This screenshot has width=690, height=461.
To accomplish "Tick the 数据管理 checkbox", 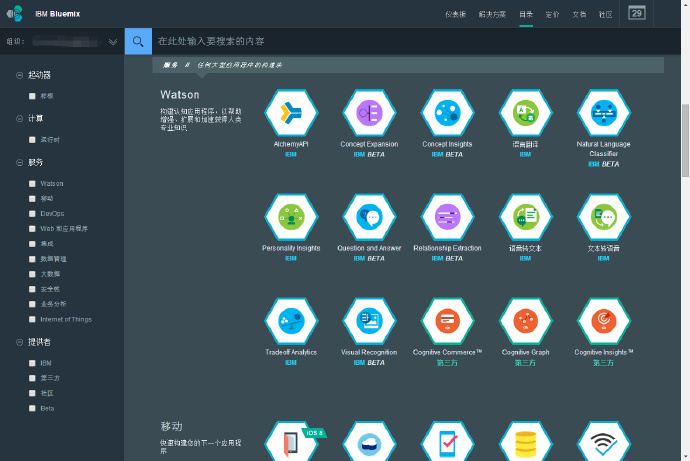I will 32,259.
